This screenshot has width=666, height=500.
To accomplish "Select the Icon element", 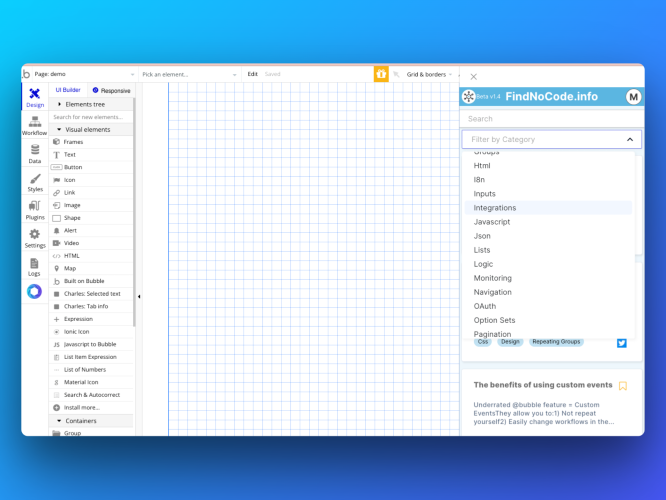I will pyautogui.click(x=91, y=180).
